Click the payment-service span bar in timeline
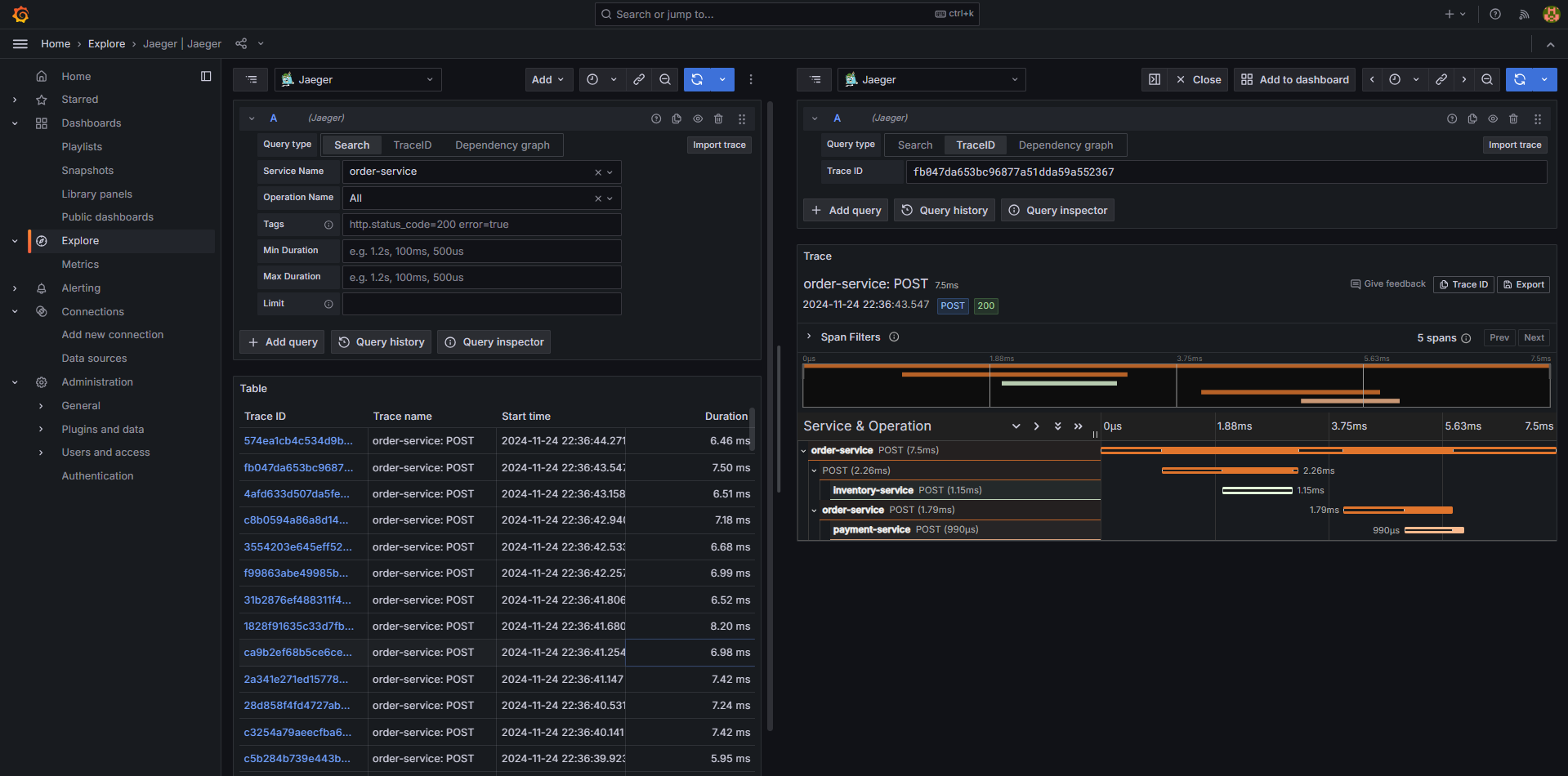This screenshot has width=1568, height=776. [x=1434, y=530]
